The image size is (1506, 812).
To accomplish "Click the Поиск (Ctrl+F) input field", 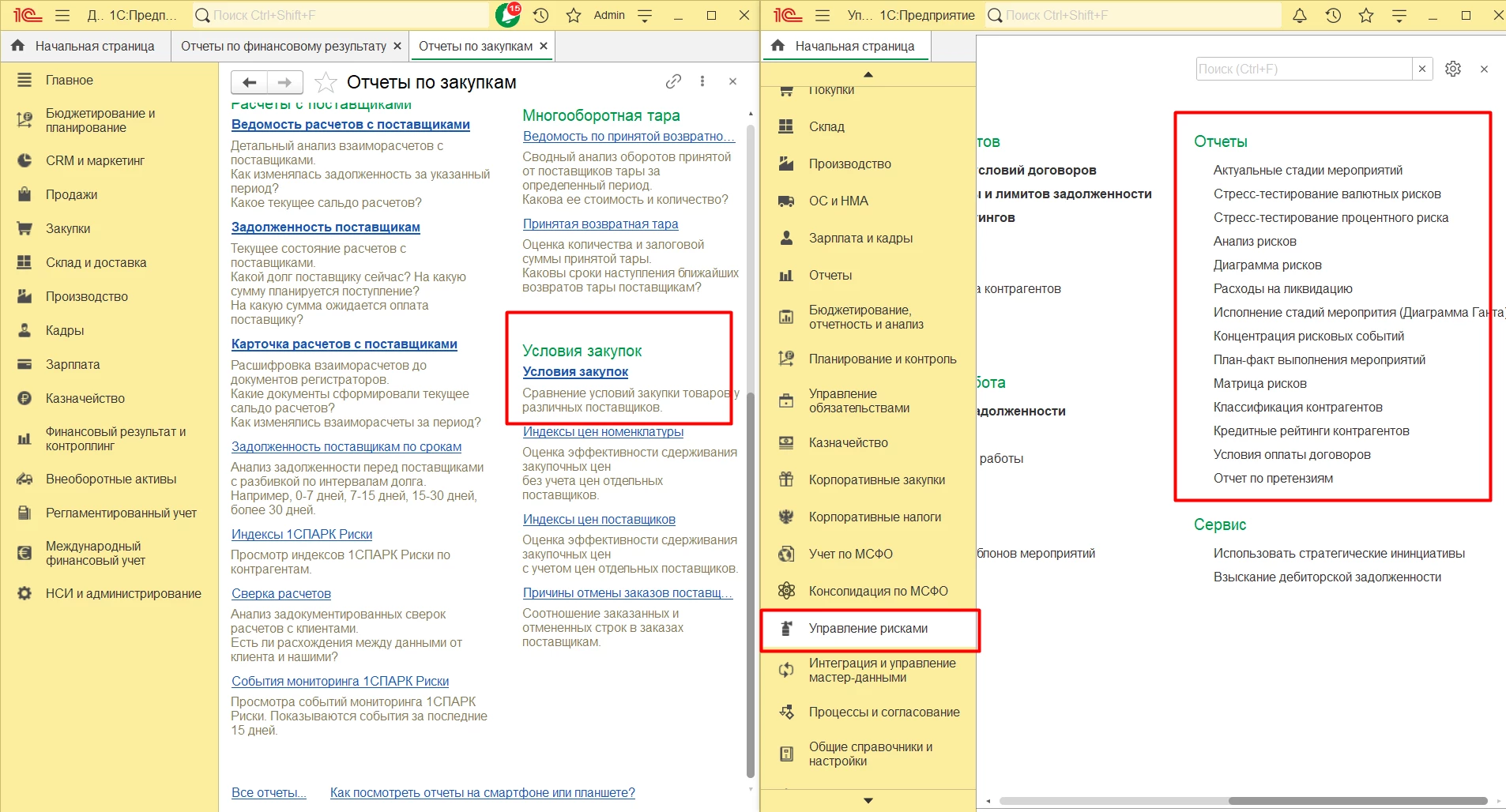I will tap(1304, 69).
